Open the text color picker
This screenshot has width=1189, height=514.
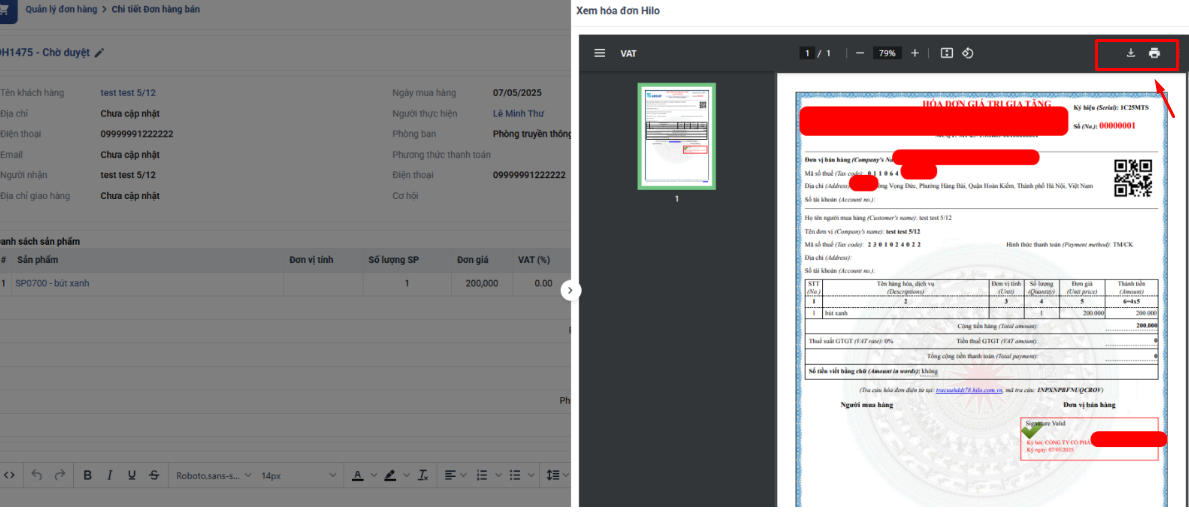(357, 475)
